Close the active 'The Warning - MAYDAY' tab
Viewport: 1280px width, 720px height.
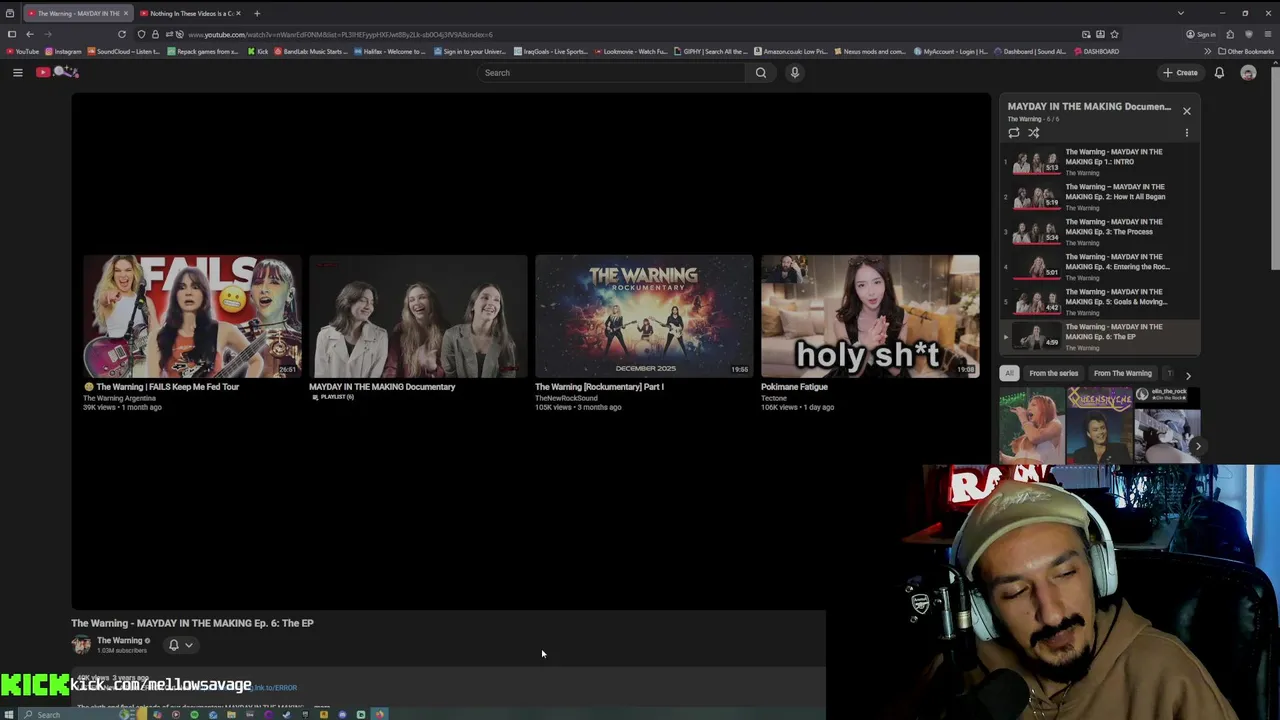pyautogui.click(x=125, y=13)
